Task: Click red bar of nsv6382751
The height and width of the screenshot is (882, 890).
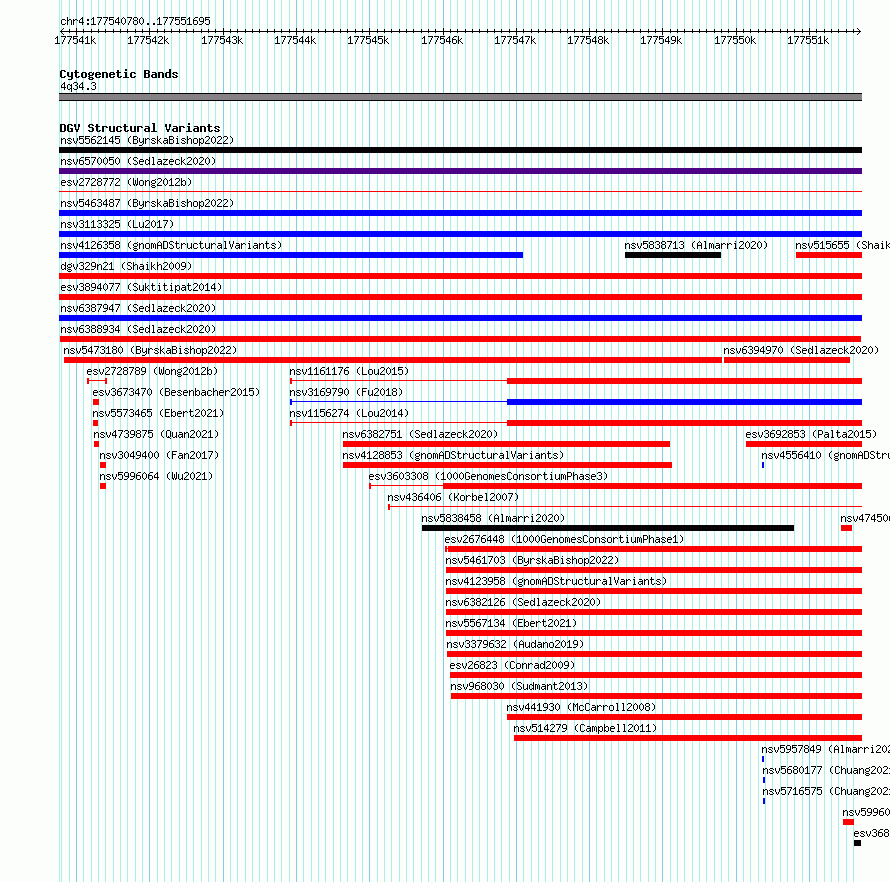Action: [x=506, y=444]
